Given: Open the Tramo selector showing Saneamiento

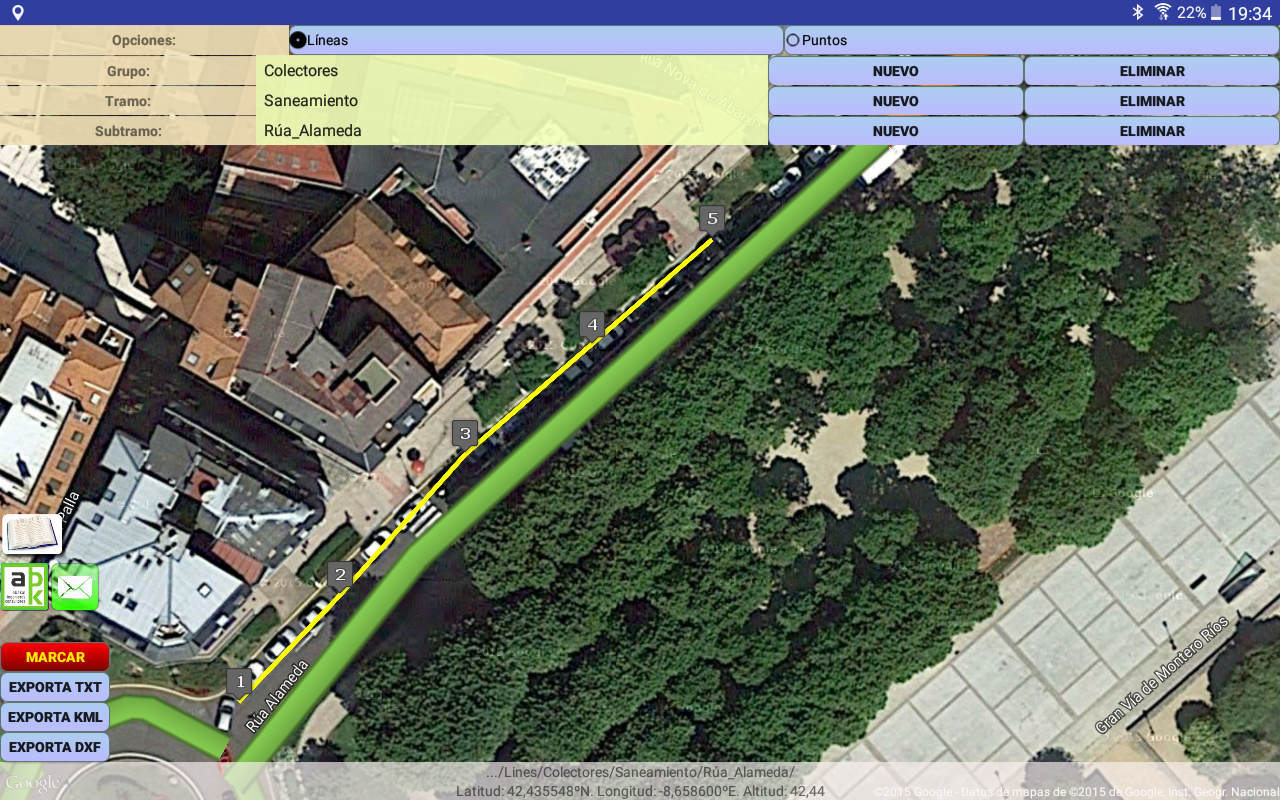Looking at the screenshot, I should coord(512,101).
